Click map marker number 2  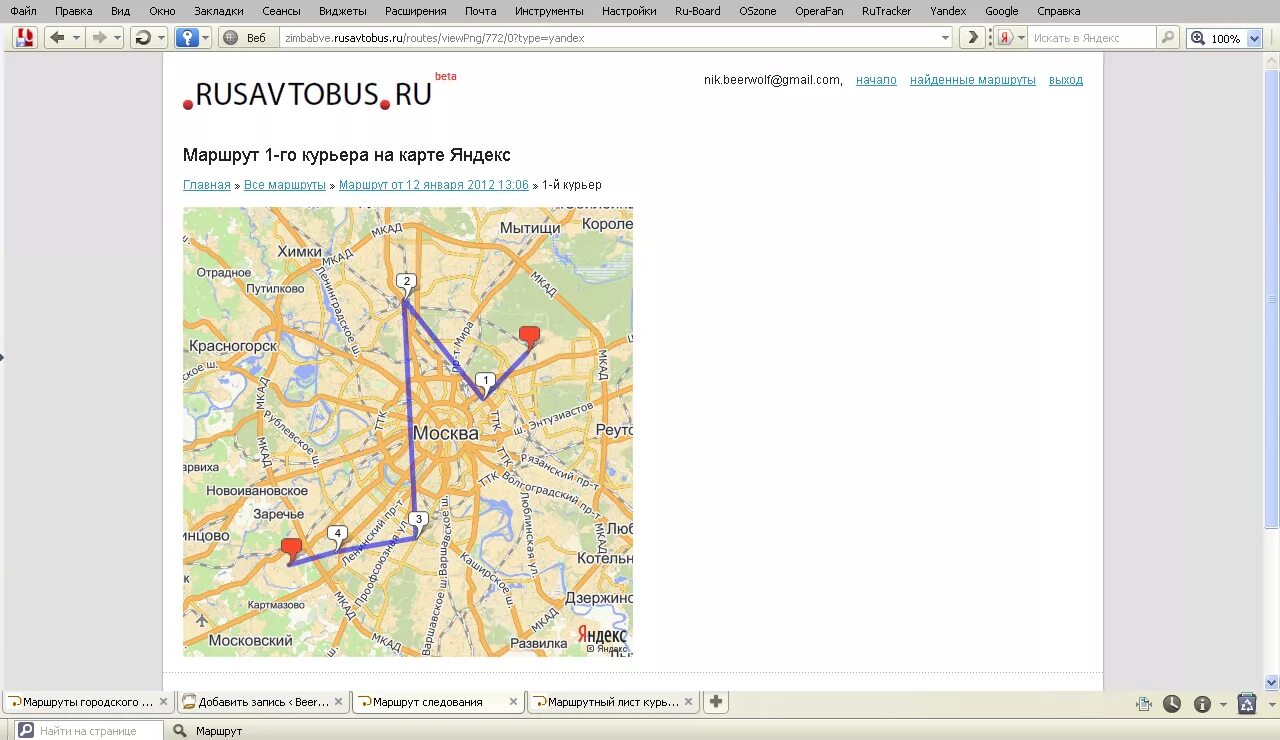point(405,282)
